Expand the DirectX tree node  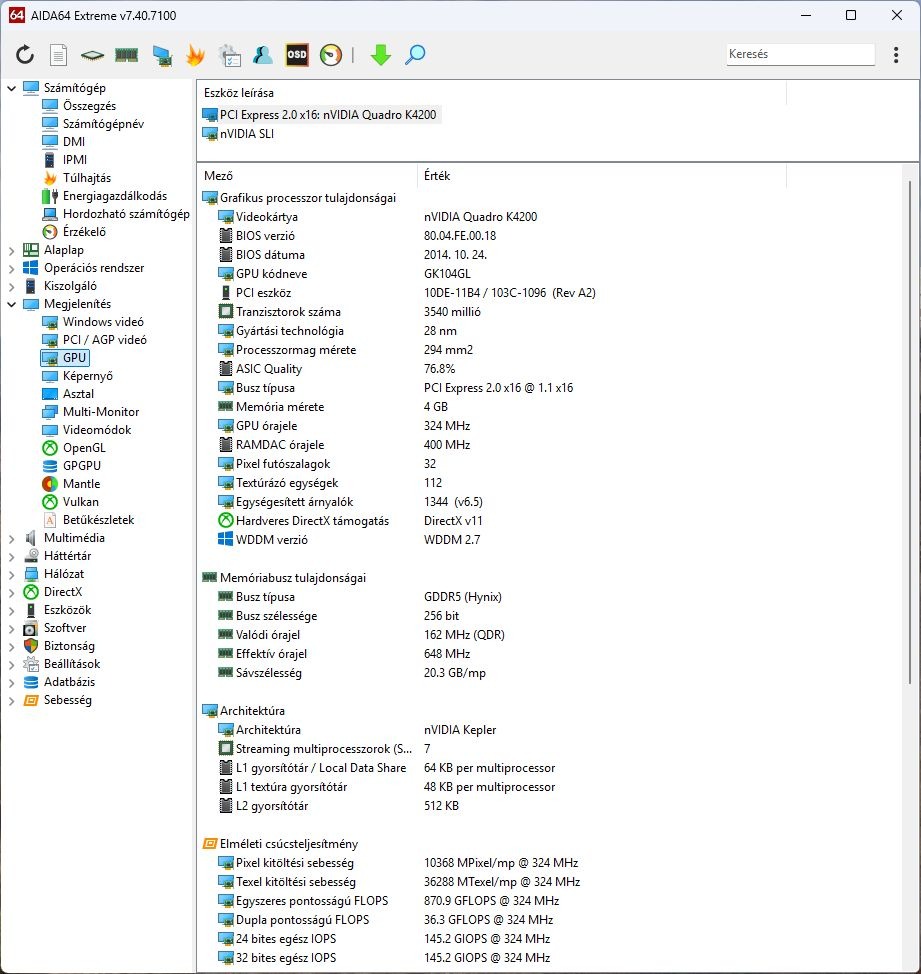point(11,593)
